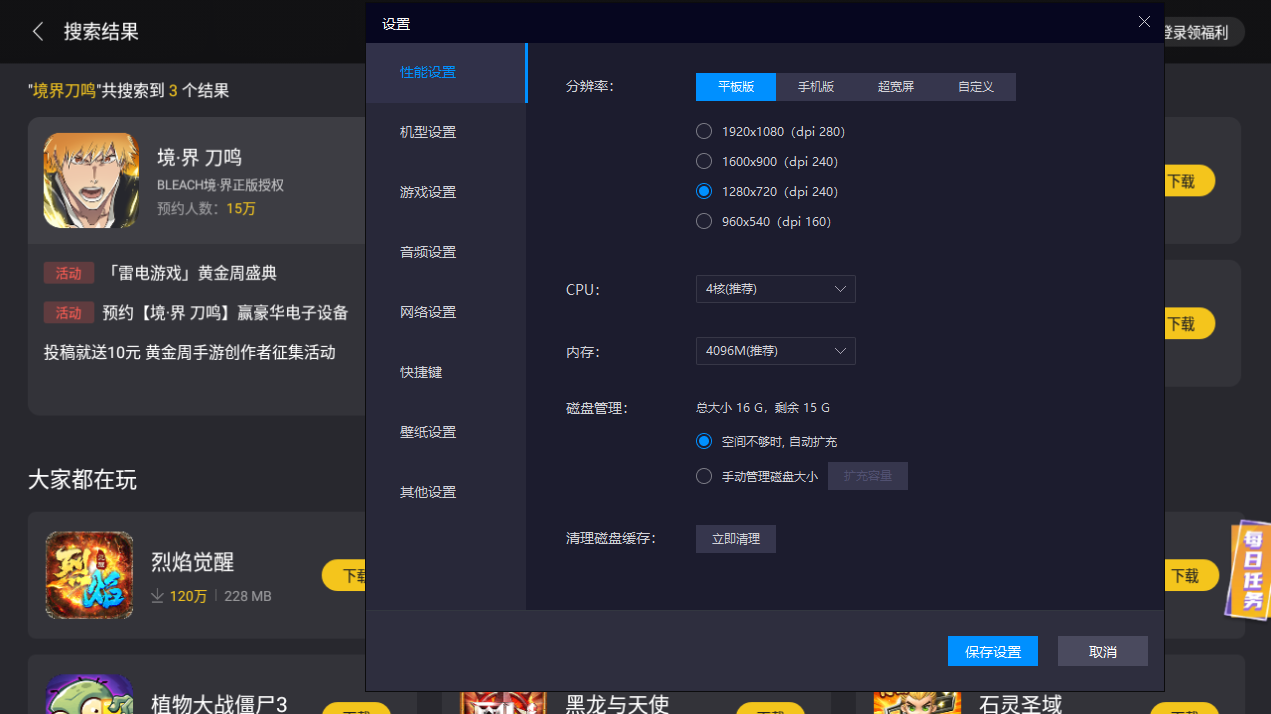Open 性能设置 in settings sidebar

[446, 72]
